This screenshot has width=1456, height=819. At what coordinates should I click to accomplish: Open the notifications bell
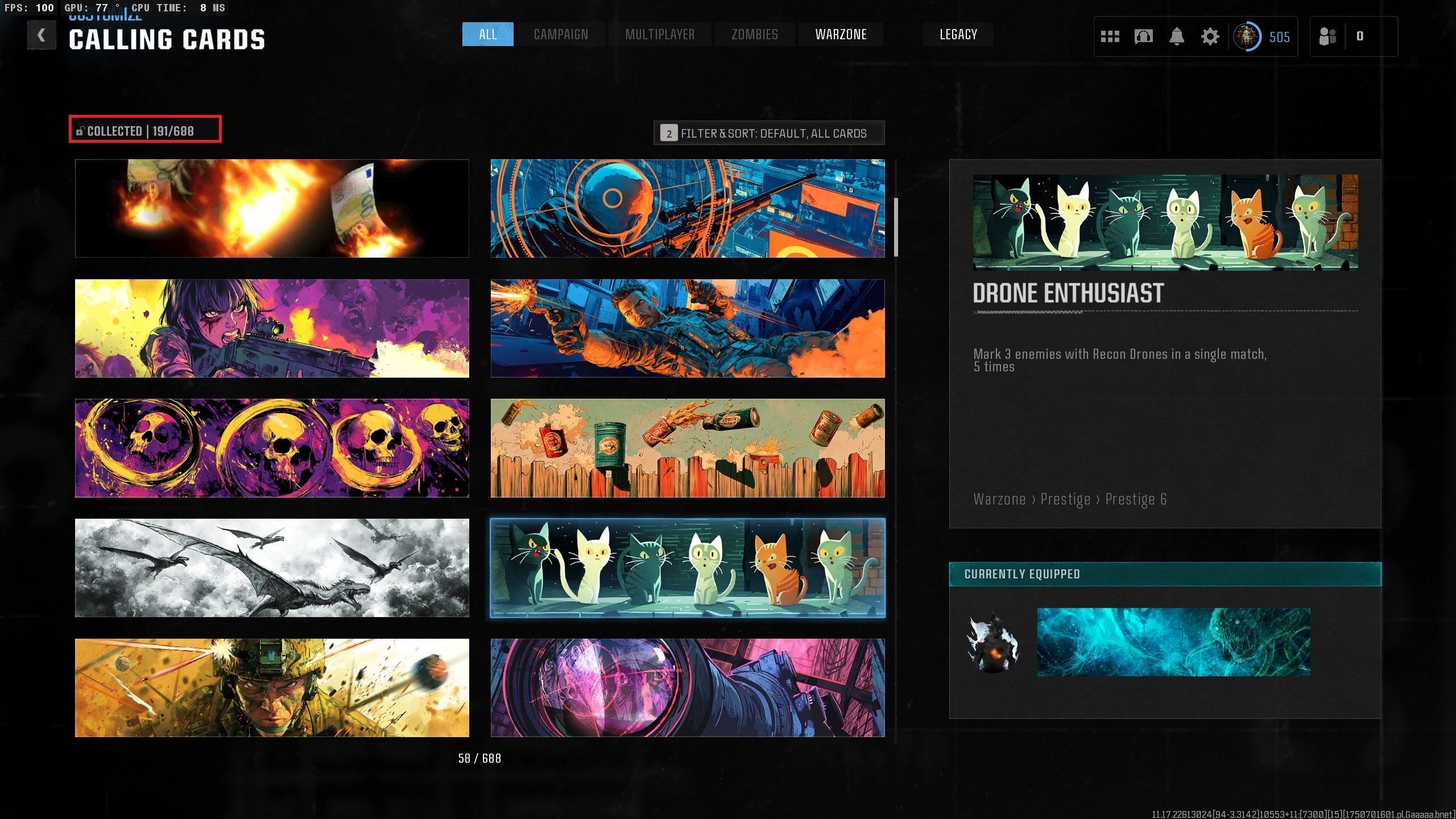point(1177,37)
